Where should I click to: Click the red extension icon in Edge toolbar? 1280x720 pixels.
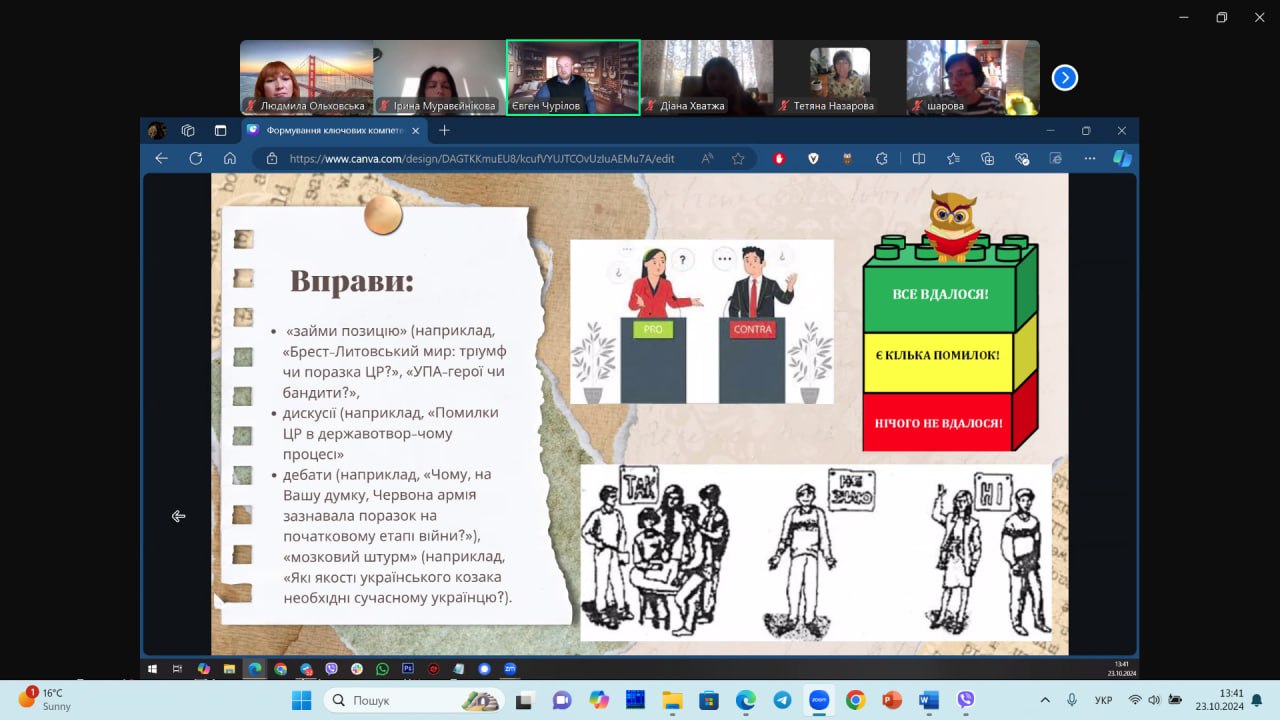coord(780,158)
